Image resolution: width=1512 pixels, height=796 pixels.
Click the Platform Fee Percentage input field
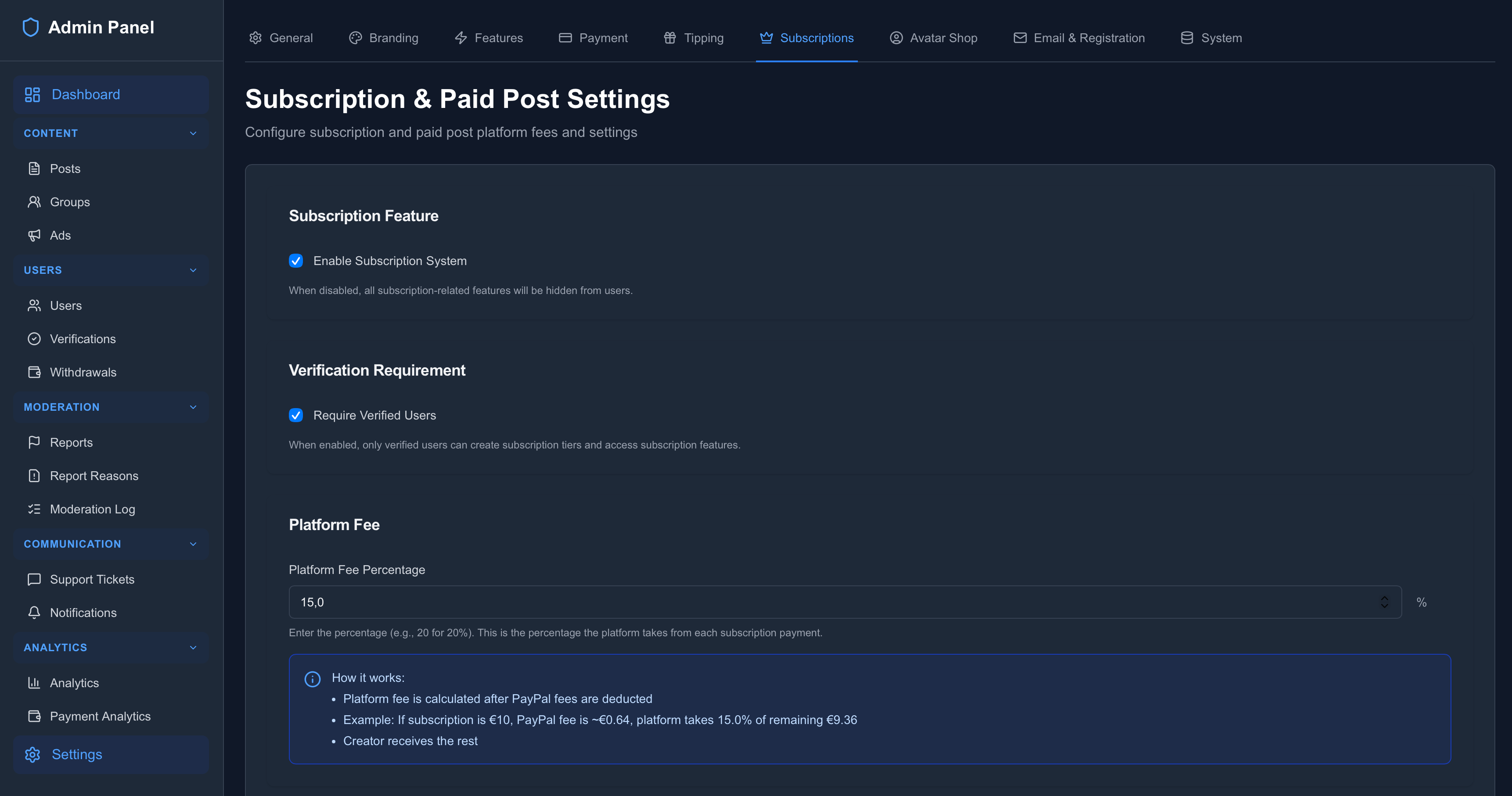[822, 602]
